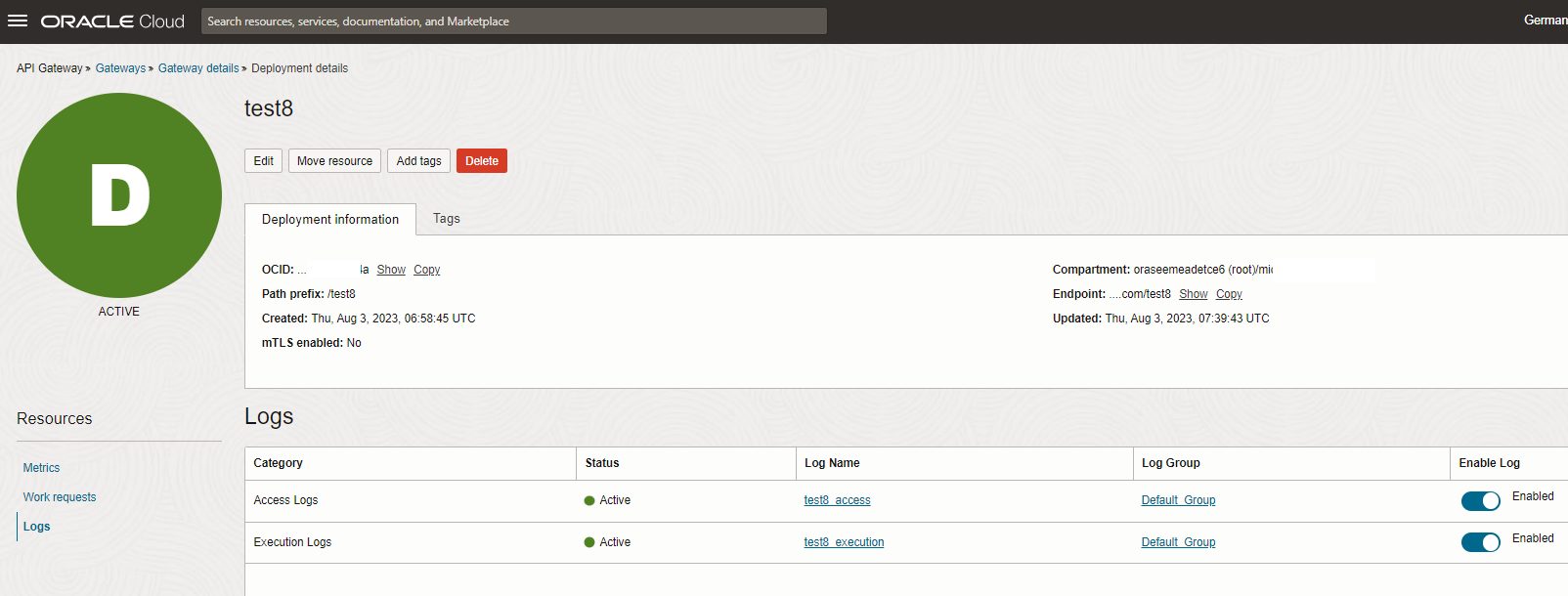Click the Move resource button
1568x596 pixels.
(334, 161)
